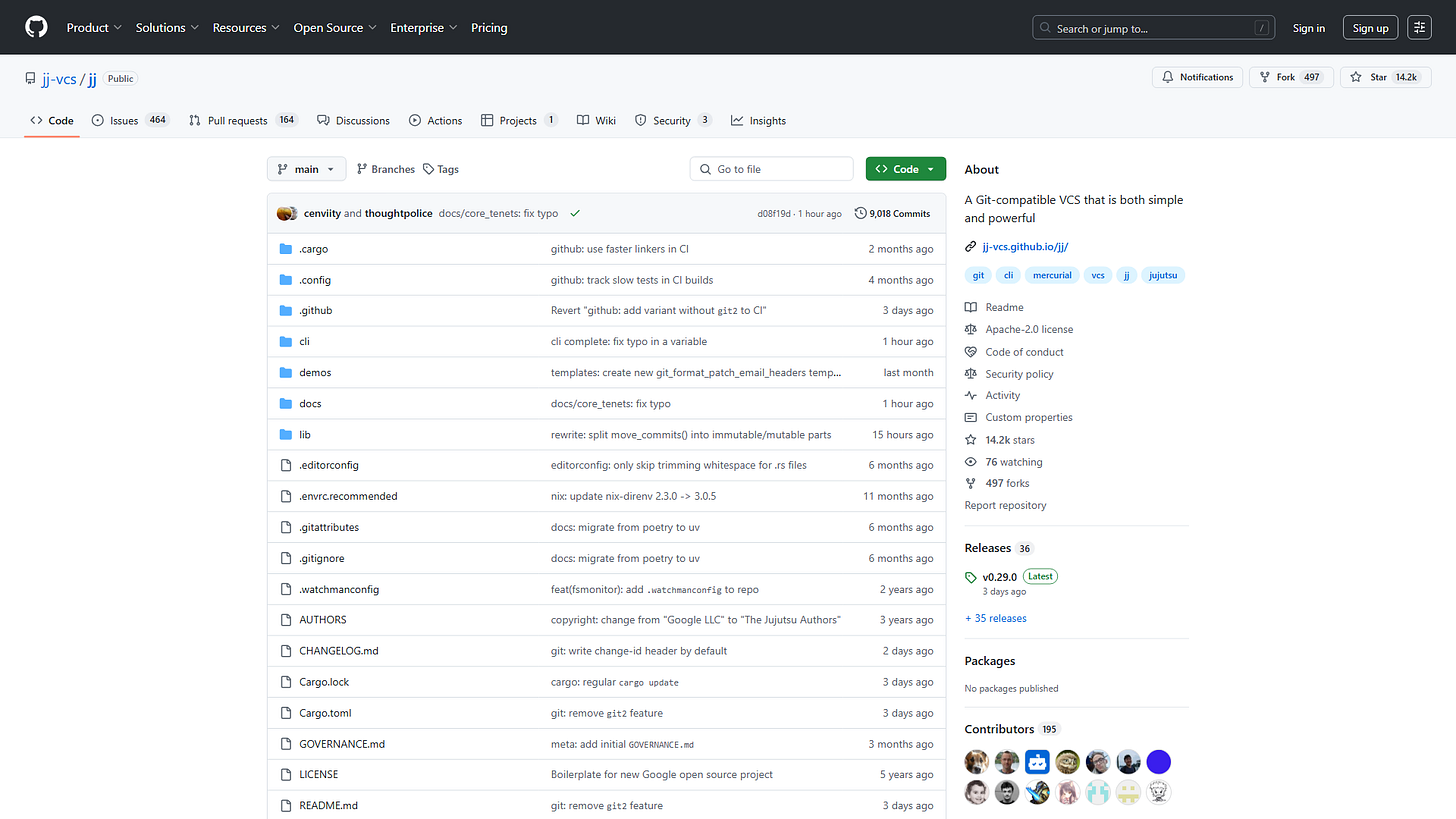Click the + 35 releases link
This screenshot has height=819, width=1456.
tap(995, 618)
